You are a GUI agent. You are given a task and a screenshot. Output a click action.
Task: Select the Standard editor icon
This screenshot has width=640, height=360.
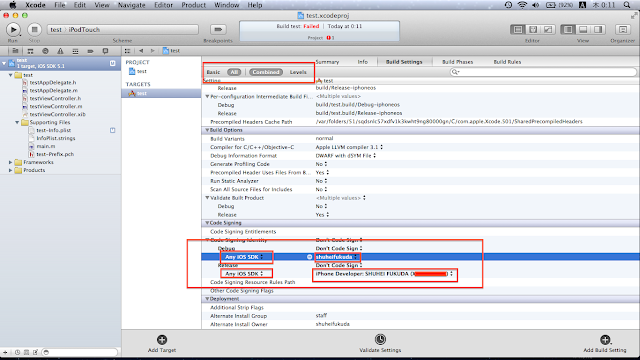tap(518, 29)
